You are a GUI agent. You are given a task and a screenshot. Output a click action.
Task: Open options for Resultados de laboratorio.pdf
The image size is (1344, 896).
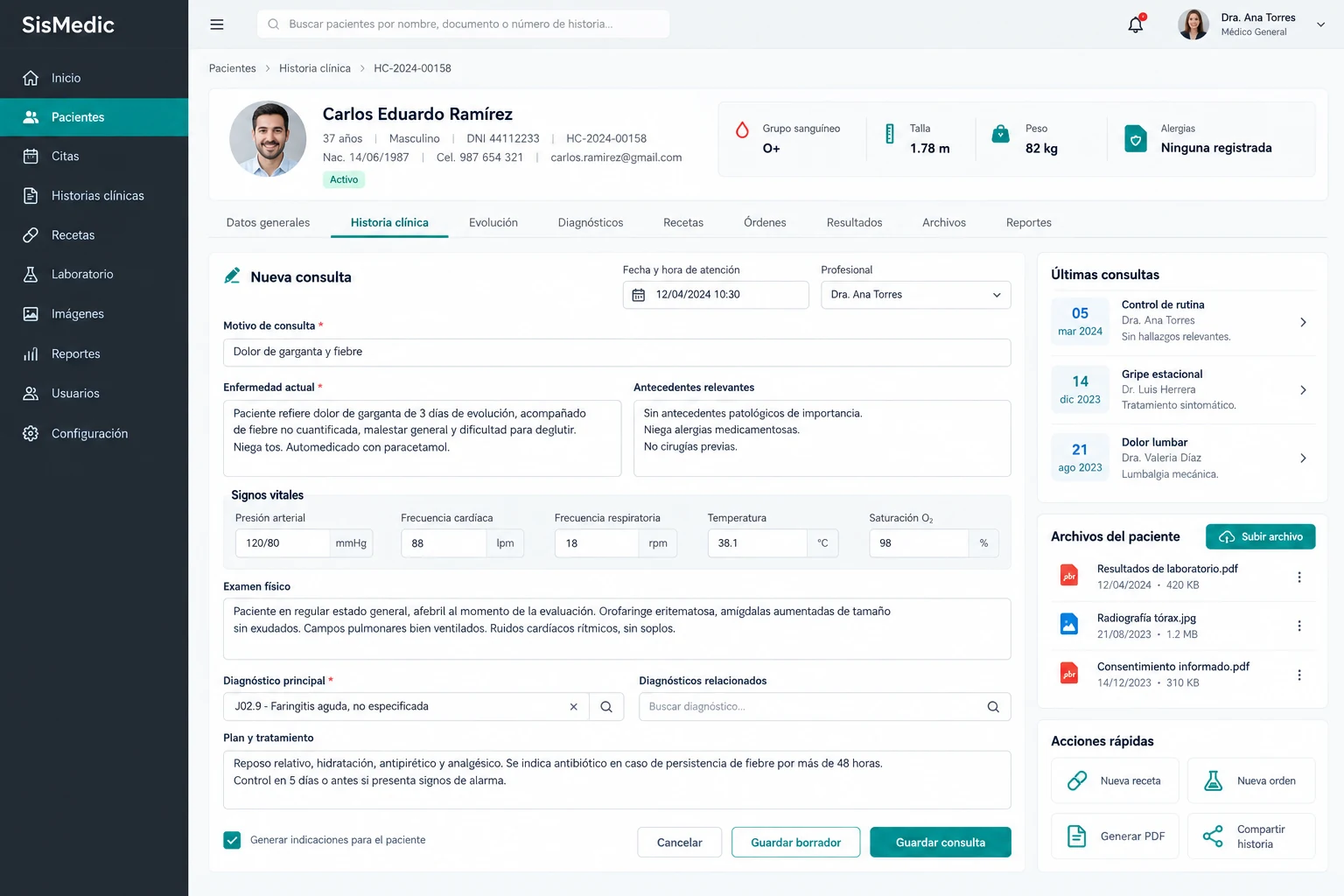coord(1299,577)
